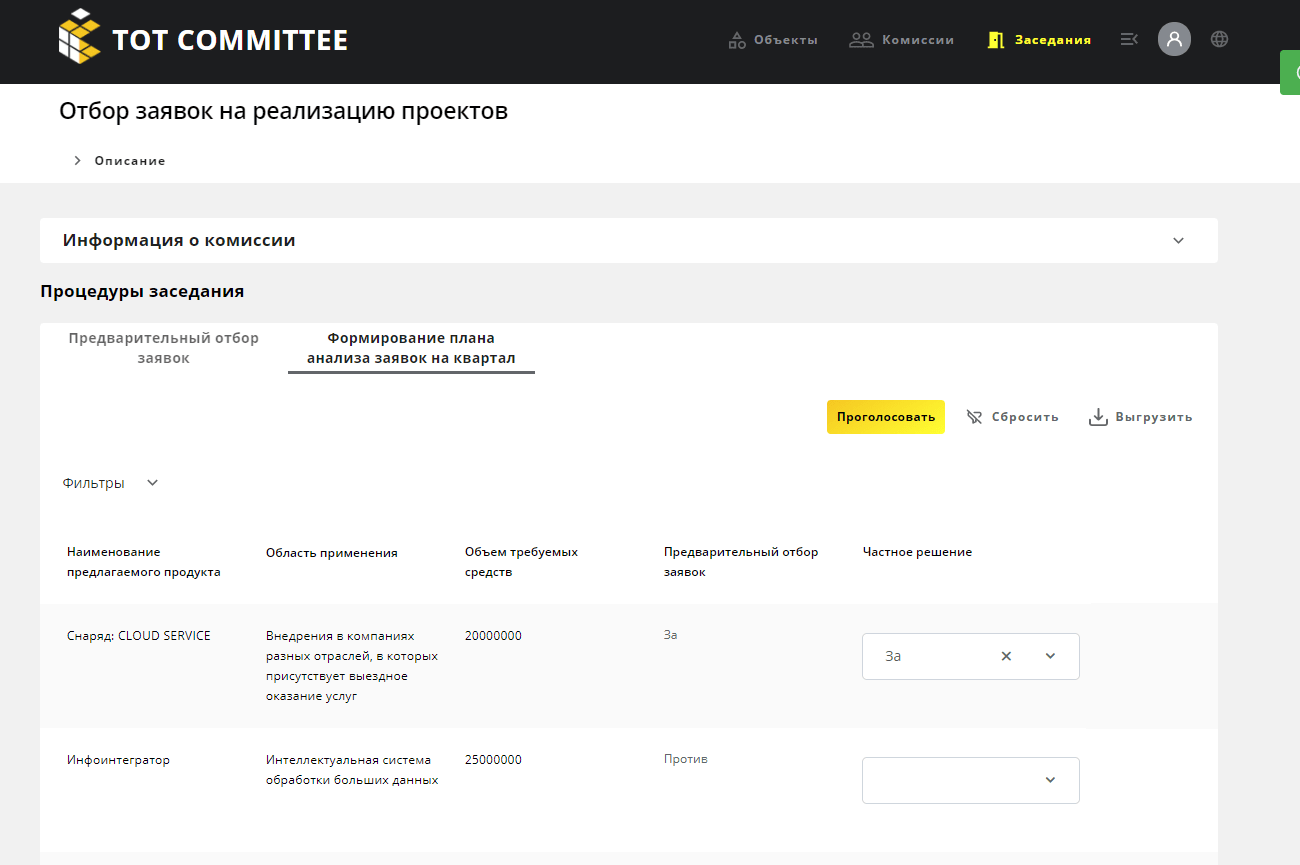Go to Заседания in top navigation

[x=1039, y=40]
